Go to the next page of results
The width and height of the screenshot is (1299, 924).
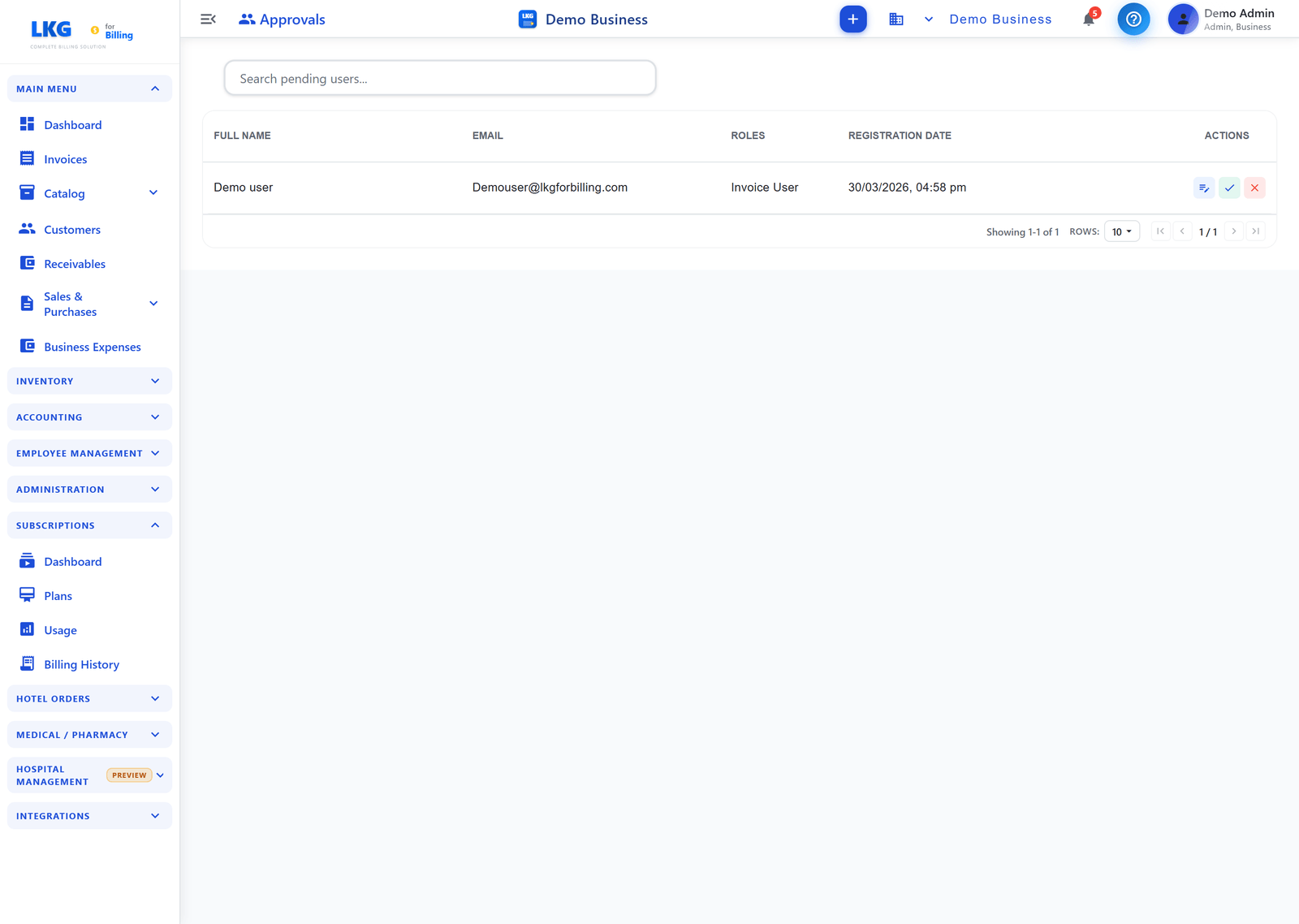pos(1234,231)
